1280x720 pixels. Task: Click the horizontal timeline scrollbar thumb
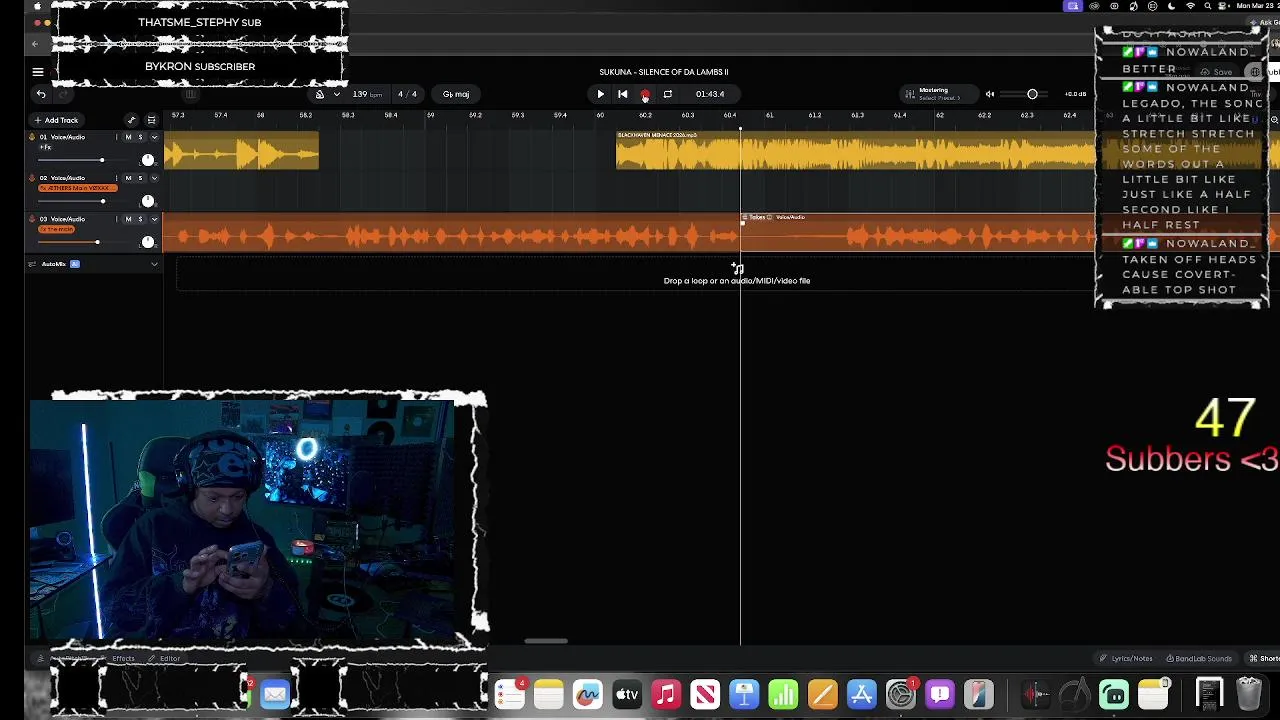546,642
